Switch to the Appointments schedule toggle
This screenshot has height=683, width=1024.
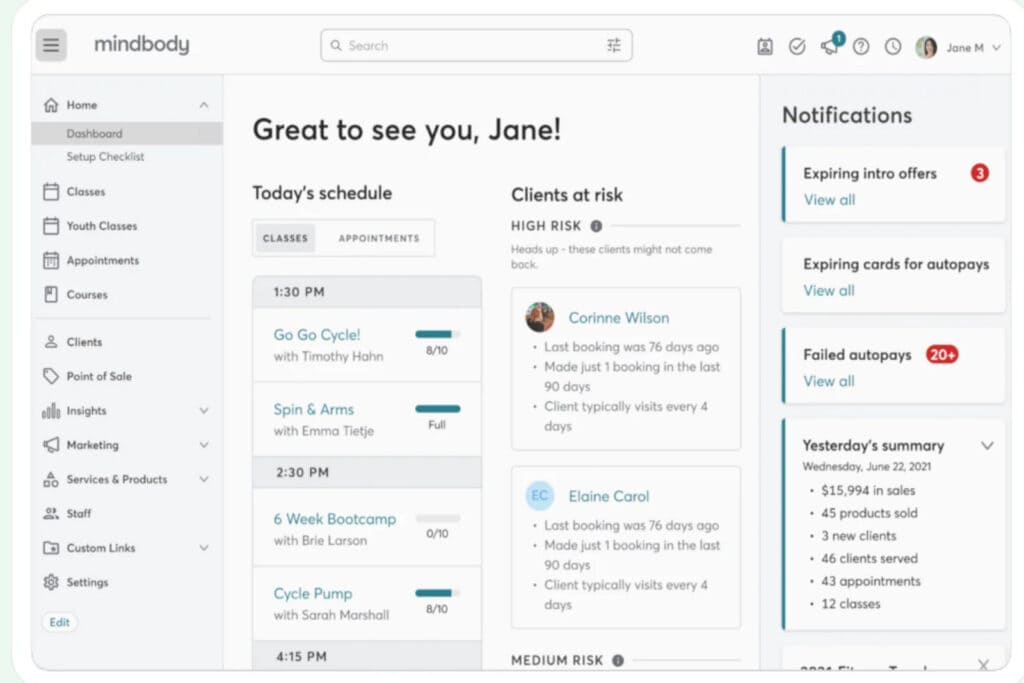point(378,238)
